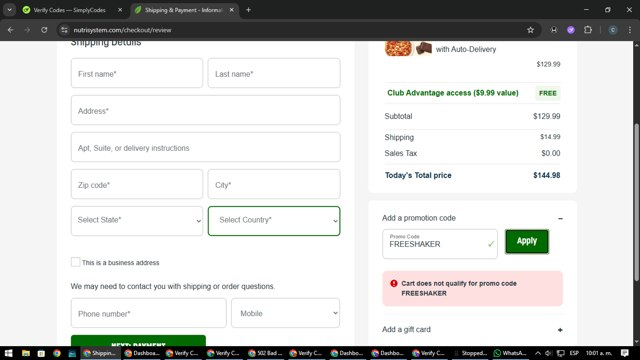Switch to Verify Codes — SimplyCodes tab
This screenshot has height=360, width=640.
pyautogui.click(x=69, y=10)
